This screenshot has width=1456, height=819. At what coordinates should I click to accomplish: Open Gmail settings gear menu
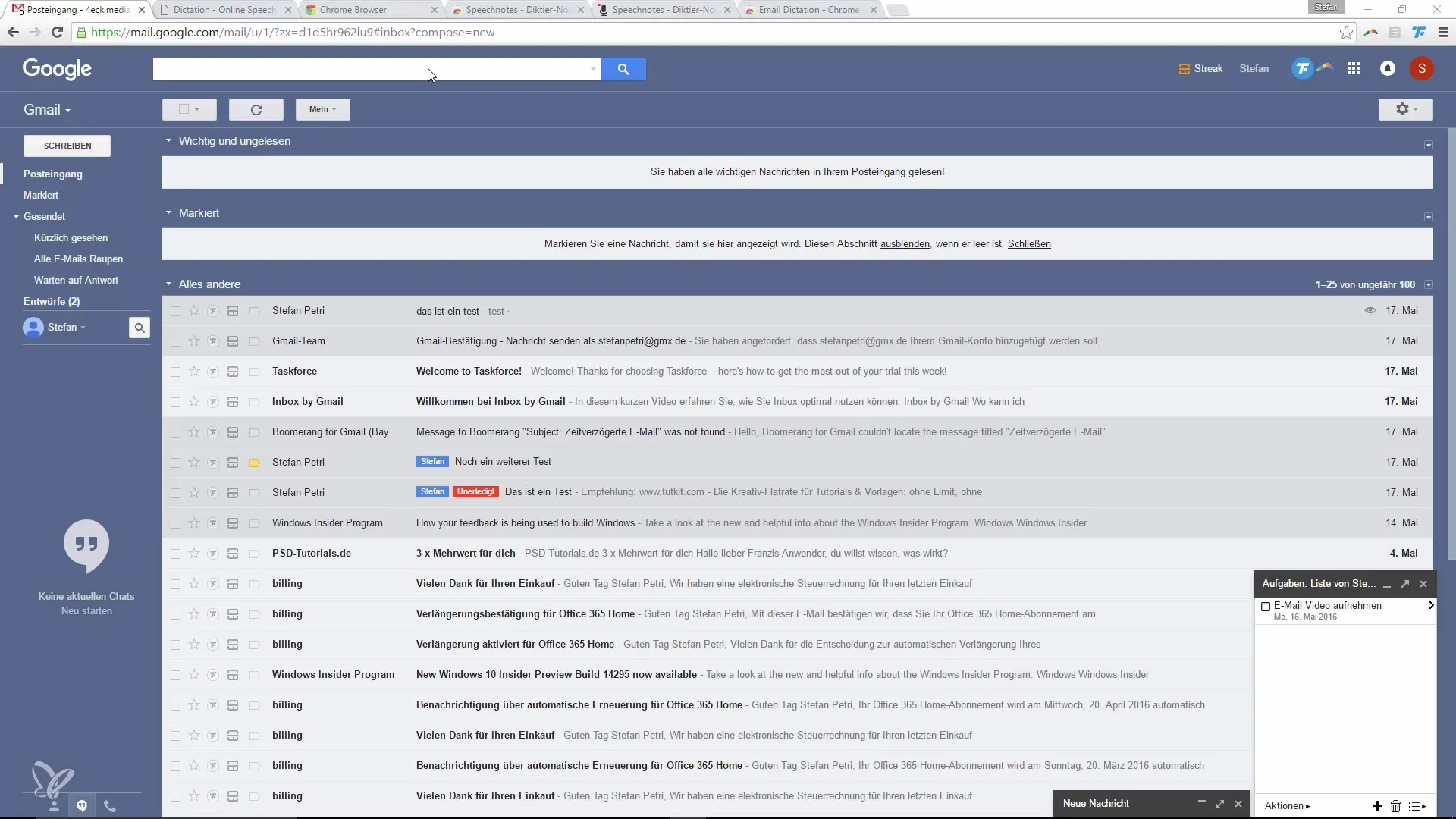[1405, 109]
